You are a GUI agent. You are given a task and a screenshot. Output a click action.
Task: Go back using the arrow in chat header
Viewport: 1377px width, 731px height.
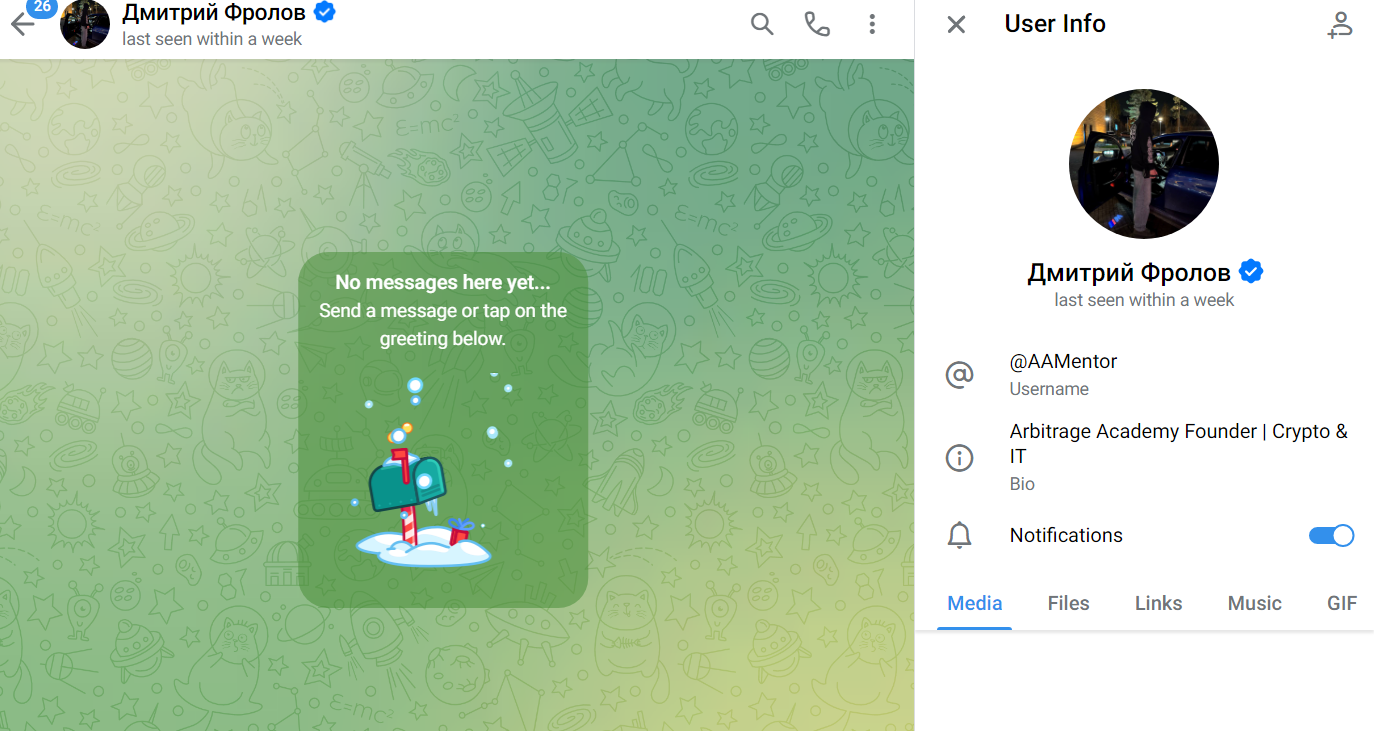pos(20,25)
